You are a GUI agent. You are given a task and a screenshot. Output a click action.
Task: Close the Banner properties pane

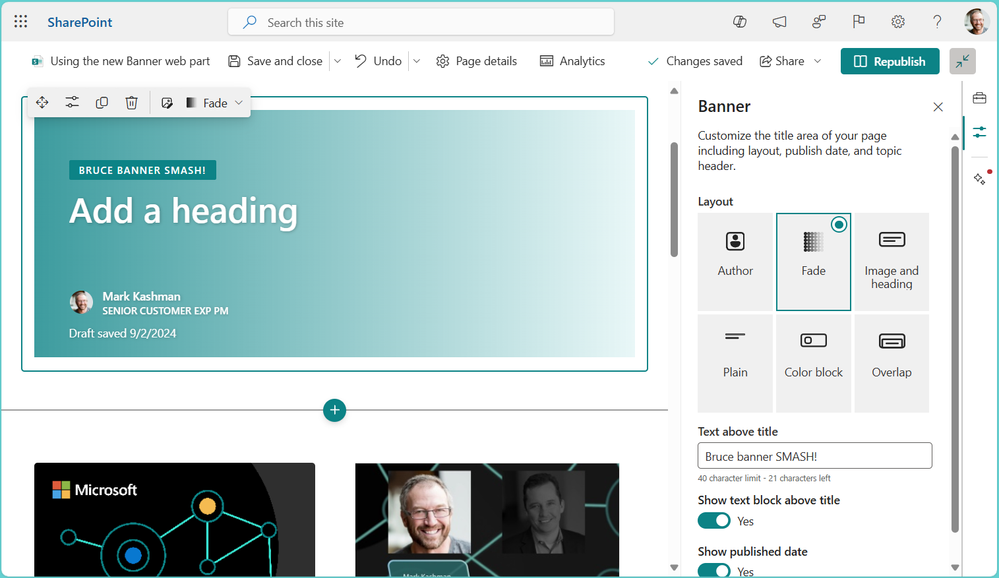click(x=938, y=107)
